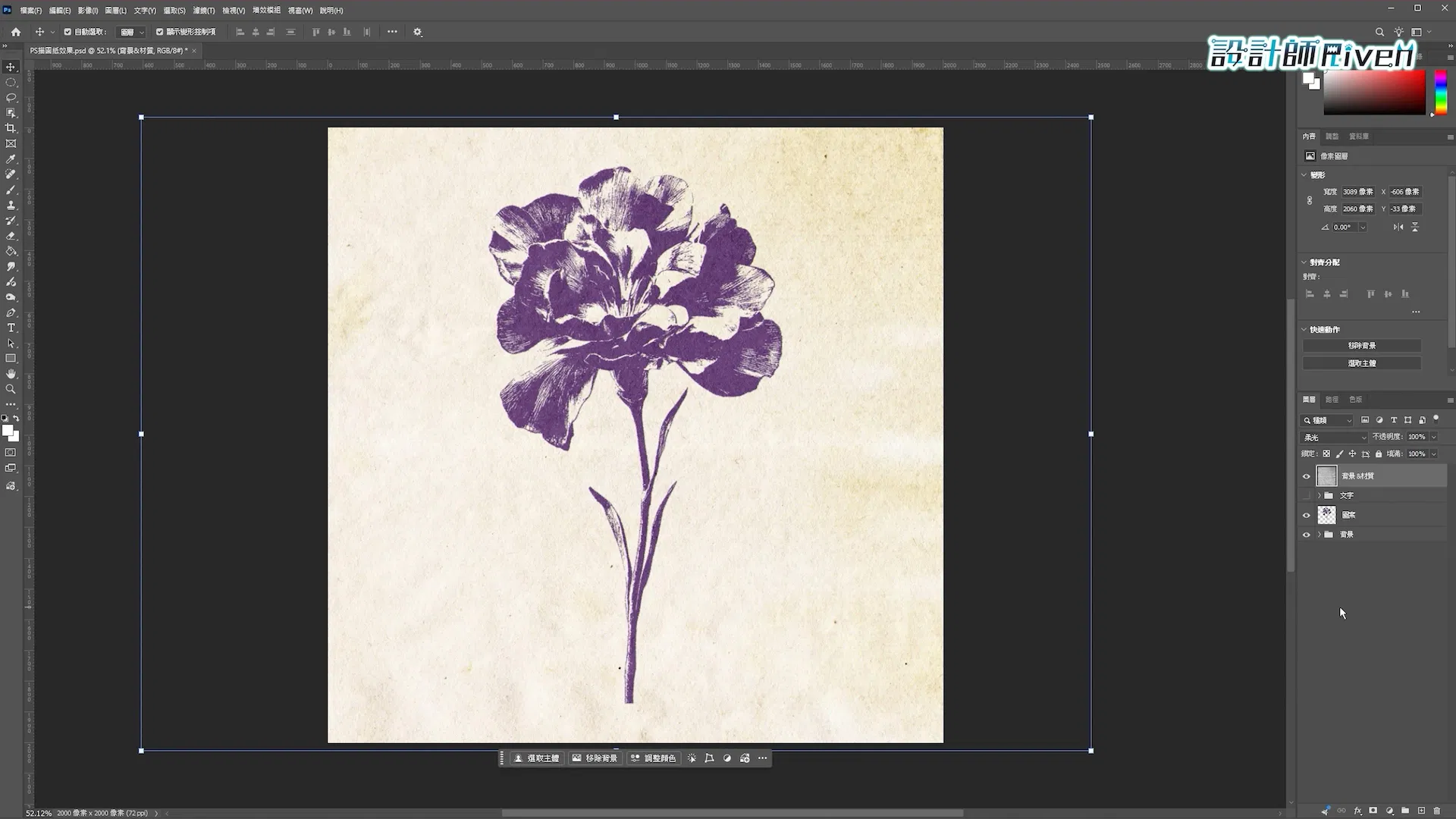This screenshot has width=1456, height=819.
Task: Toggle the 顯示變形控制項 checkbox
Action: 159,32
